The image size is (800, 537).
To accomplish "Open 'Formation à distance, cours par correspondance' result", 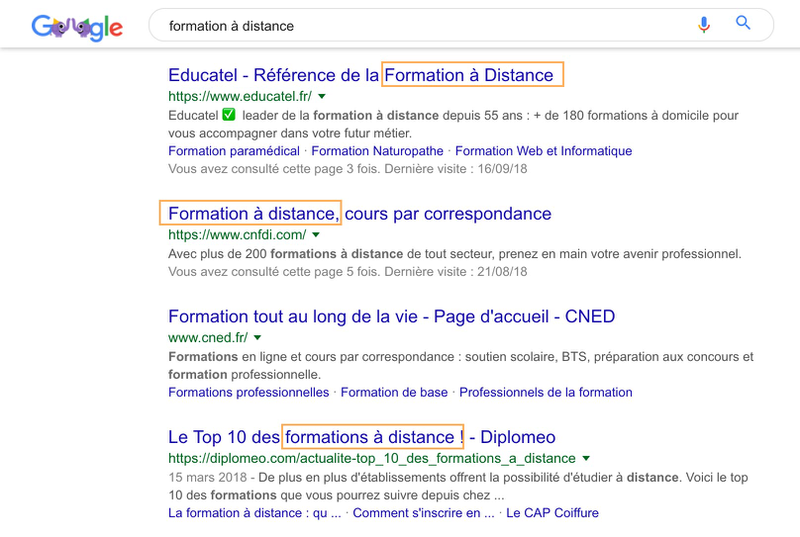I will 359,214.
